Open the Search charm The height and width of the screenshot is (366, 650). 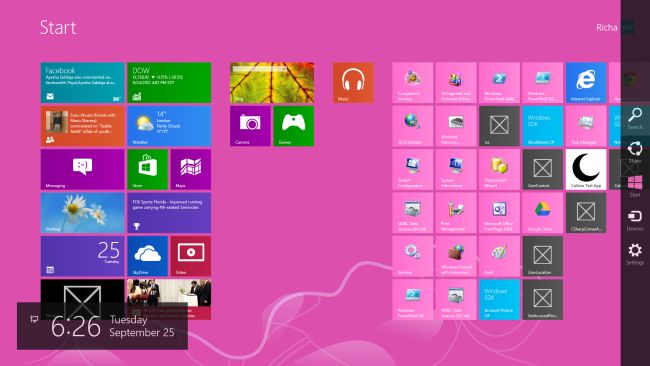(x=635, y=118)
